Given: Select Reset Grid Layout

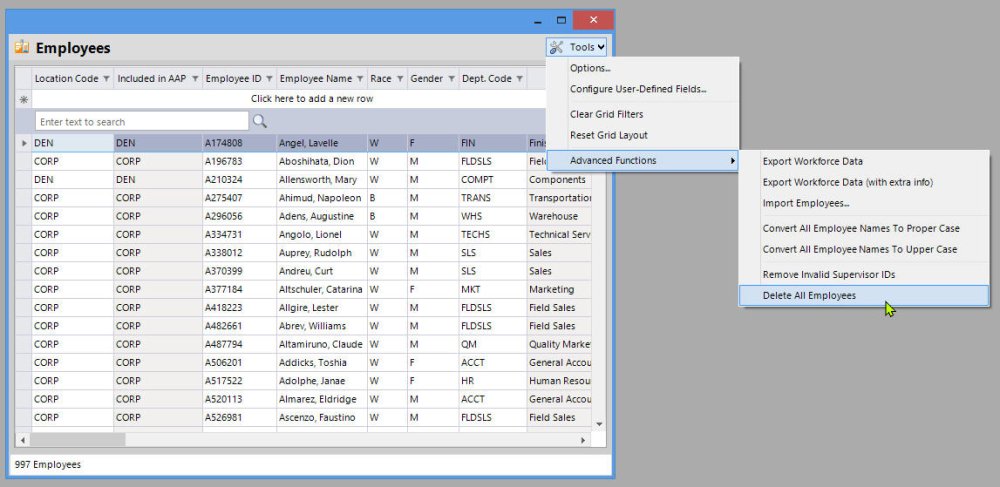Looking at the screenshot, I should pyautogui.click(x=608, y=135).
